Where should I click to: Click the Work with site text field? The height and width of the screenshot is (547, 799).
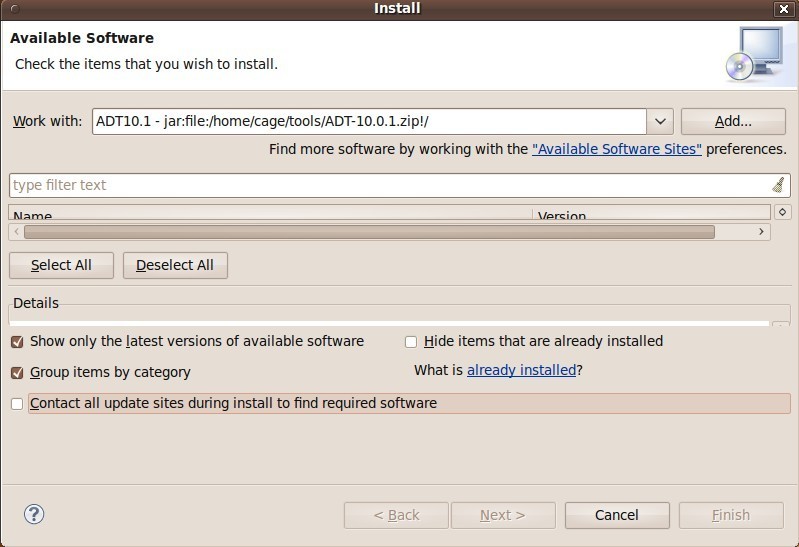[369, 121]
